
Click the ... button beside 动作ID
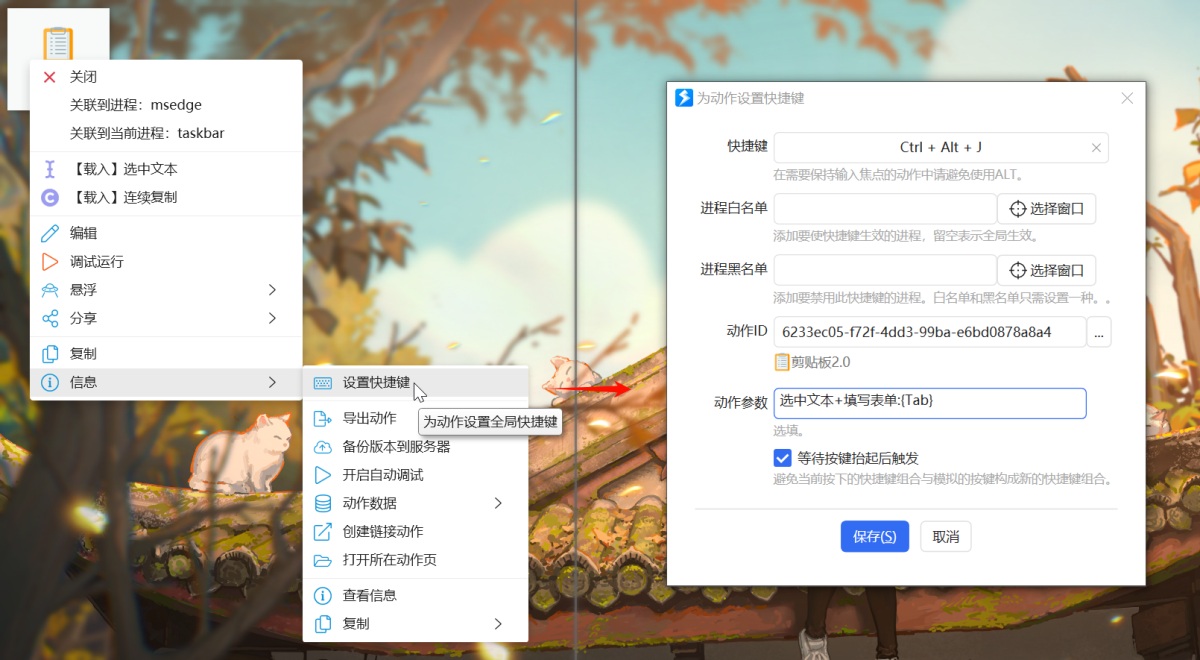[1099, 332]
